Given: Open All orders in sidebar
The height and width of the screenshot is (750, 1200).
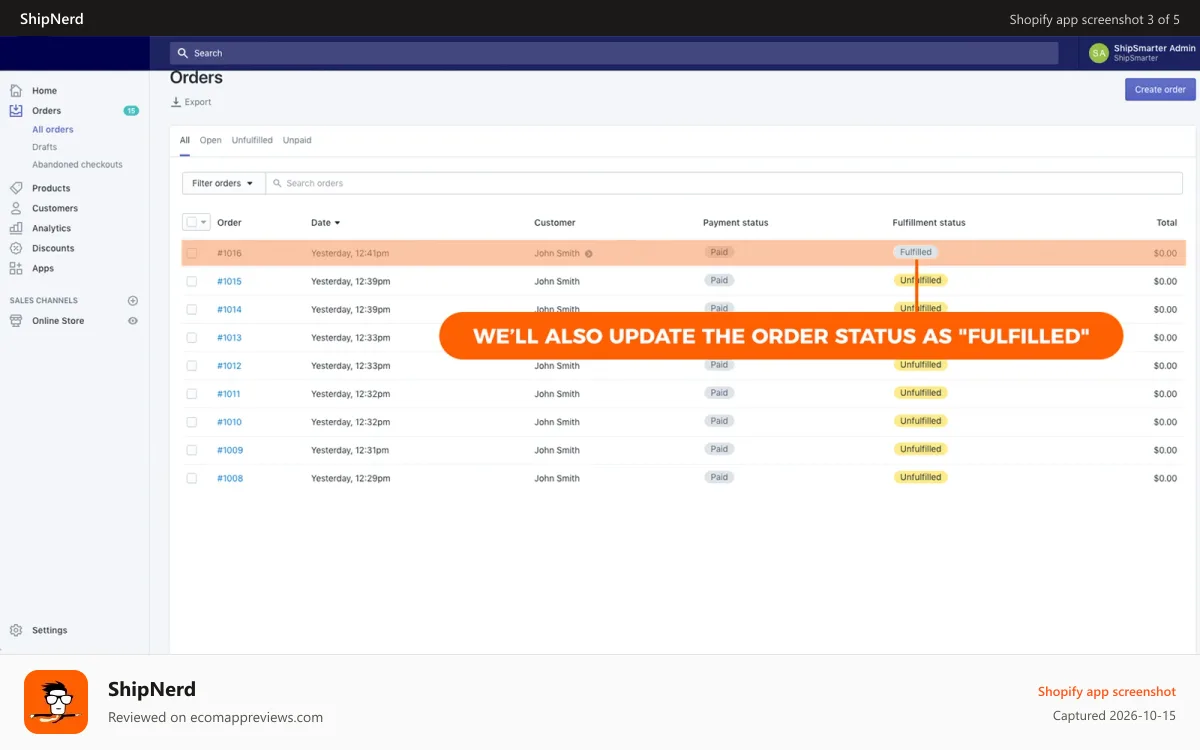Looking at the screenshot, I should click(x=53, y=129).
